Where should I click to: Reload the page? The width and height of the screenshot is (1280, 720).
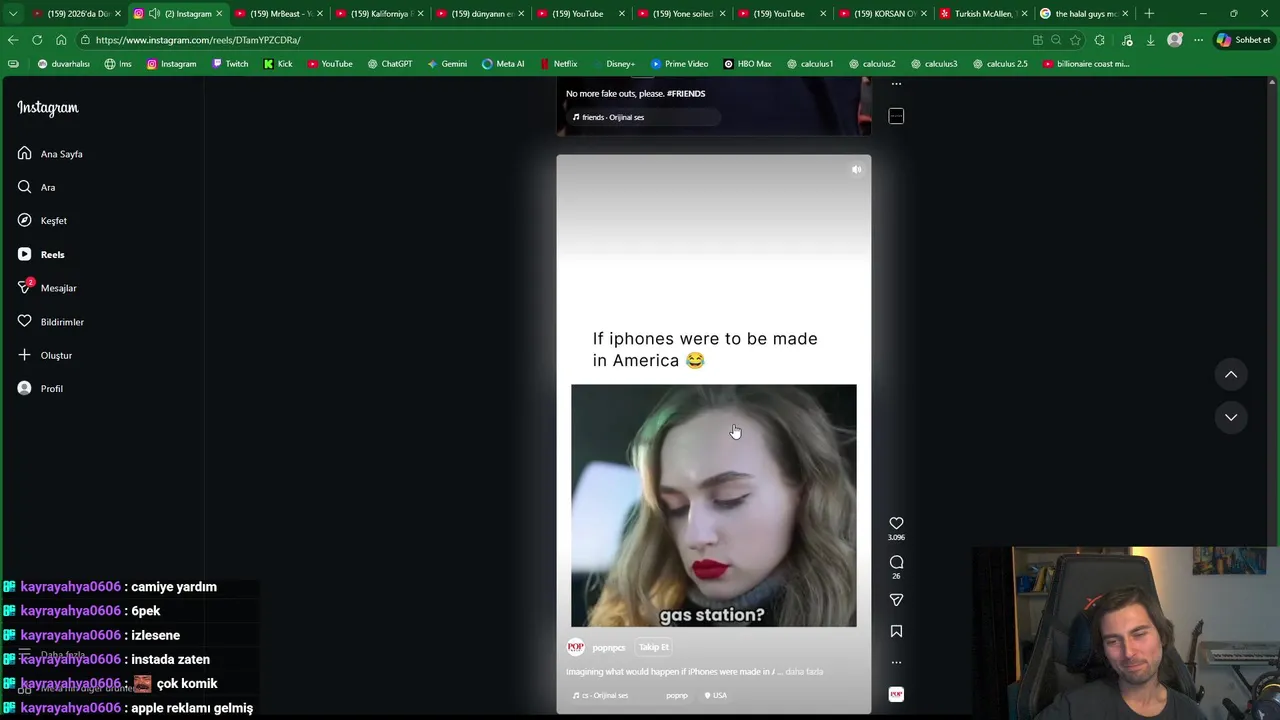click(x=37, y=40)
